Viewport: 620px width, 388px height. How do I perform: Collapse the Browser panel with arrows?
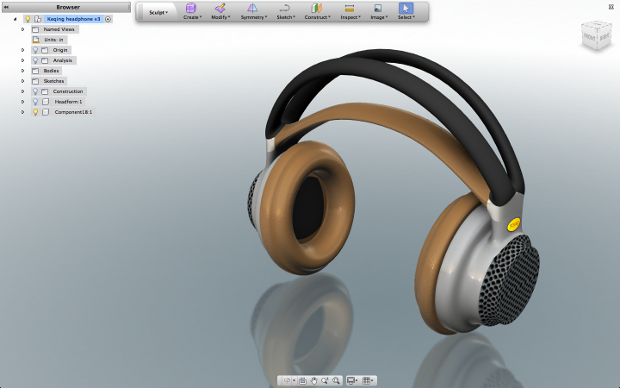pos(6,7)
